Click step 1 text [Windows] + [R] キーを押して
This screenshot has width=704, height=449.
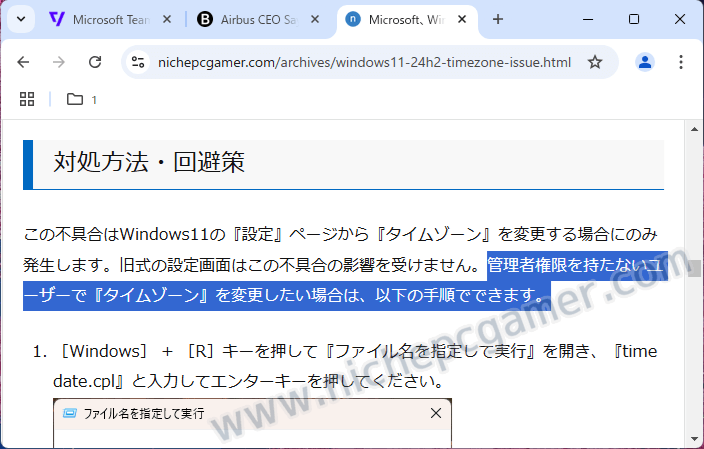coord(188,351)
